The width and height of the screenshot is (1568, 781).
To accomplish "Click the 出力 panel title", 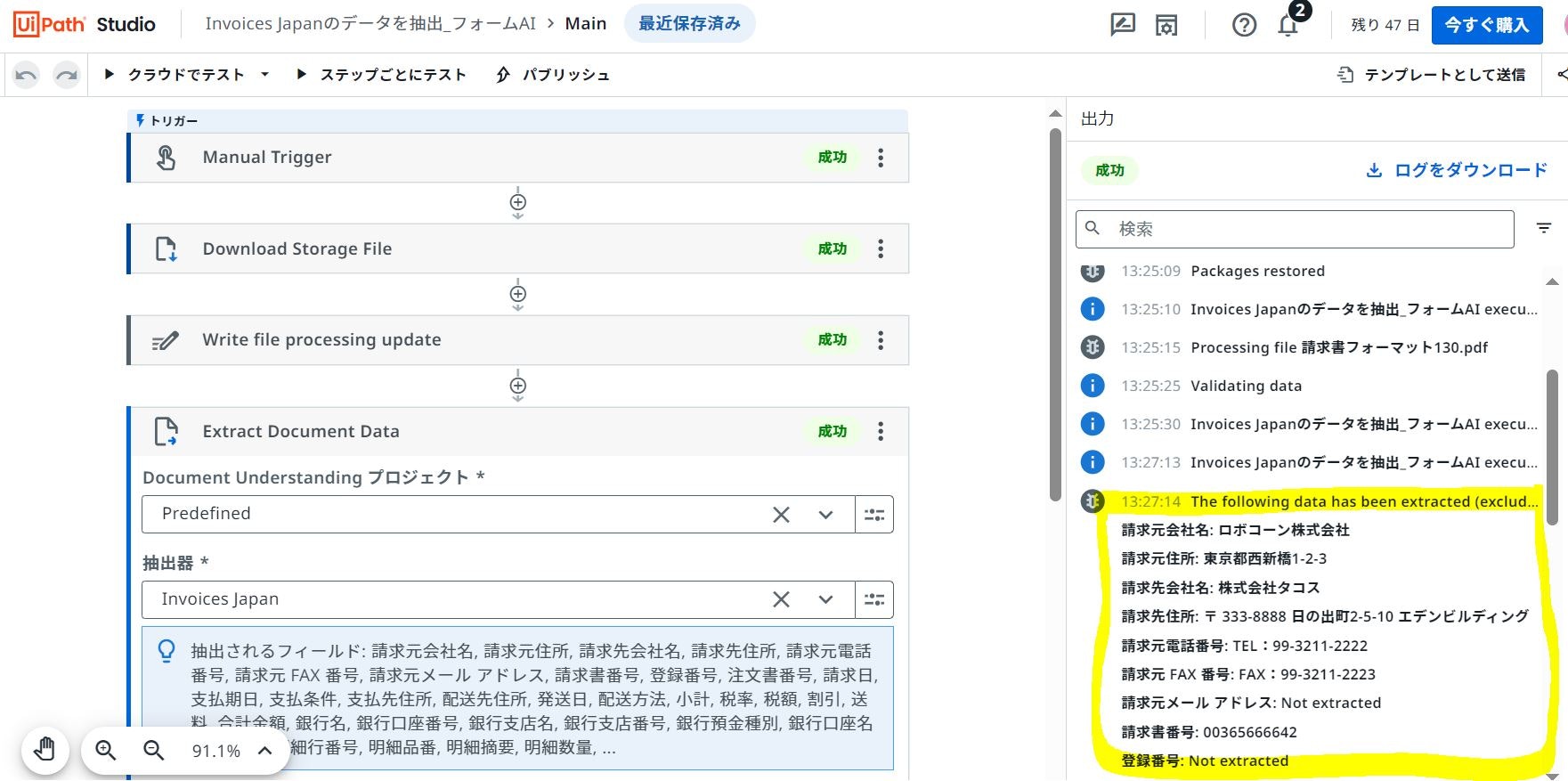I will 1097,118.
